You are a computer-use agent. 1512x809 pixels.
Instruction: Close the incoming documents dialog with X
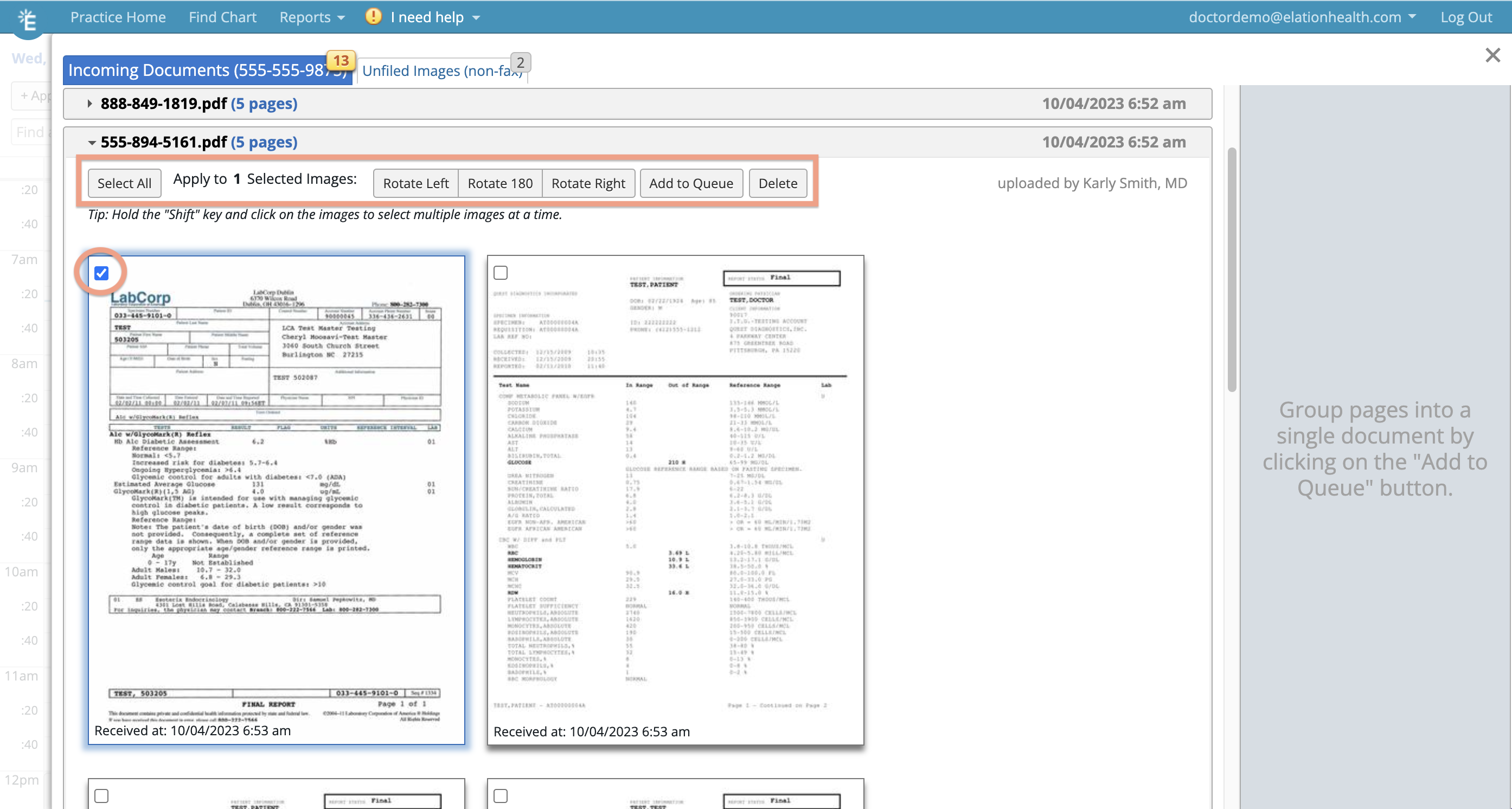click(x=1492, y=55)
